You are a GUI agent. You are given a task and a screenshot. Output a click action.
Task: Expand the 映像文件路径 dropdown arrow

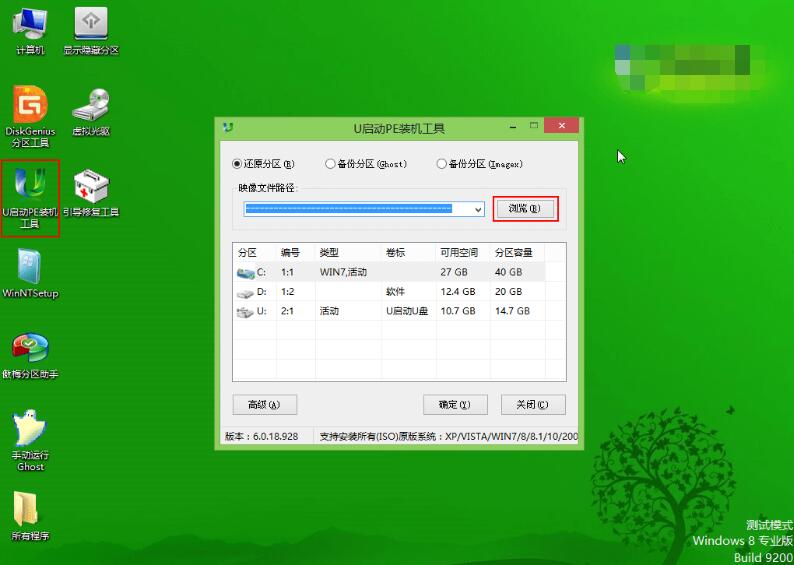pyautogui.click(x=478, y=209)
